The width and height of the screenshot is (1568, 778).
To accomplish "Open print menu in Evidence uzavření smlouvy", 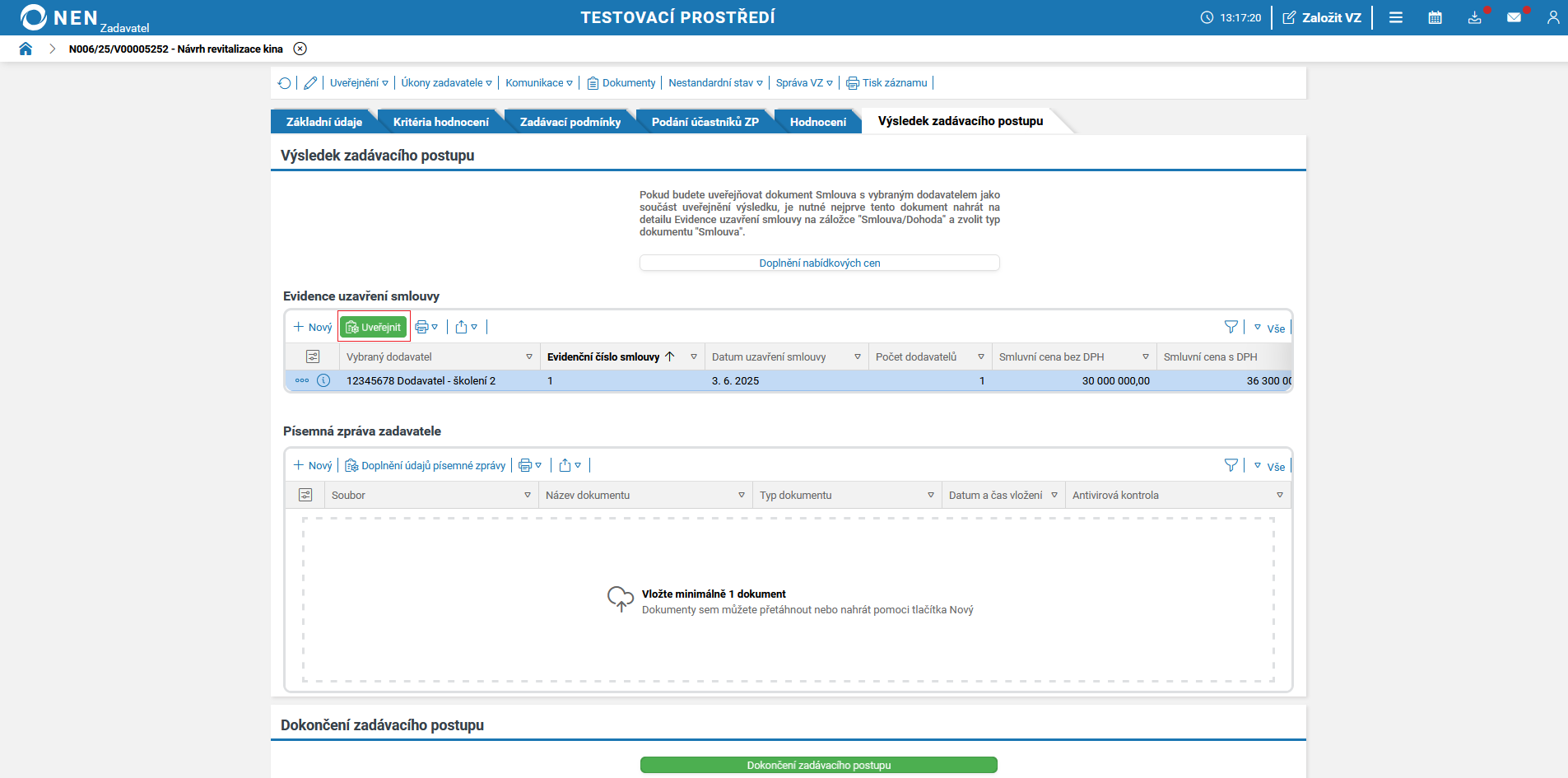I will (426, 327).
